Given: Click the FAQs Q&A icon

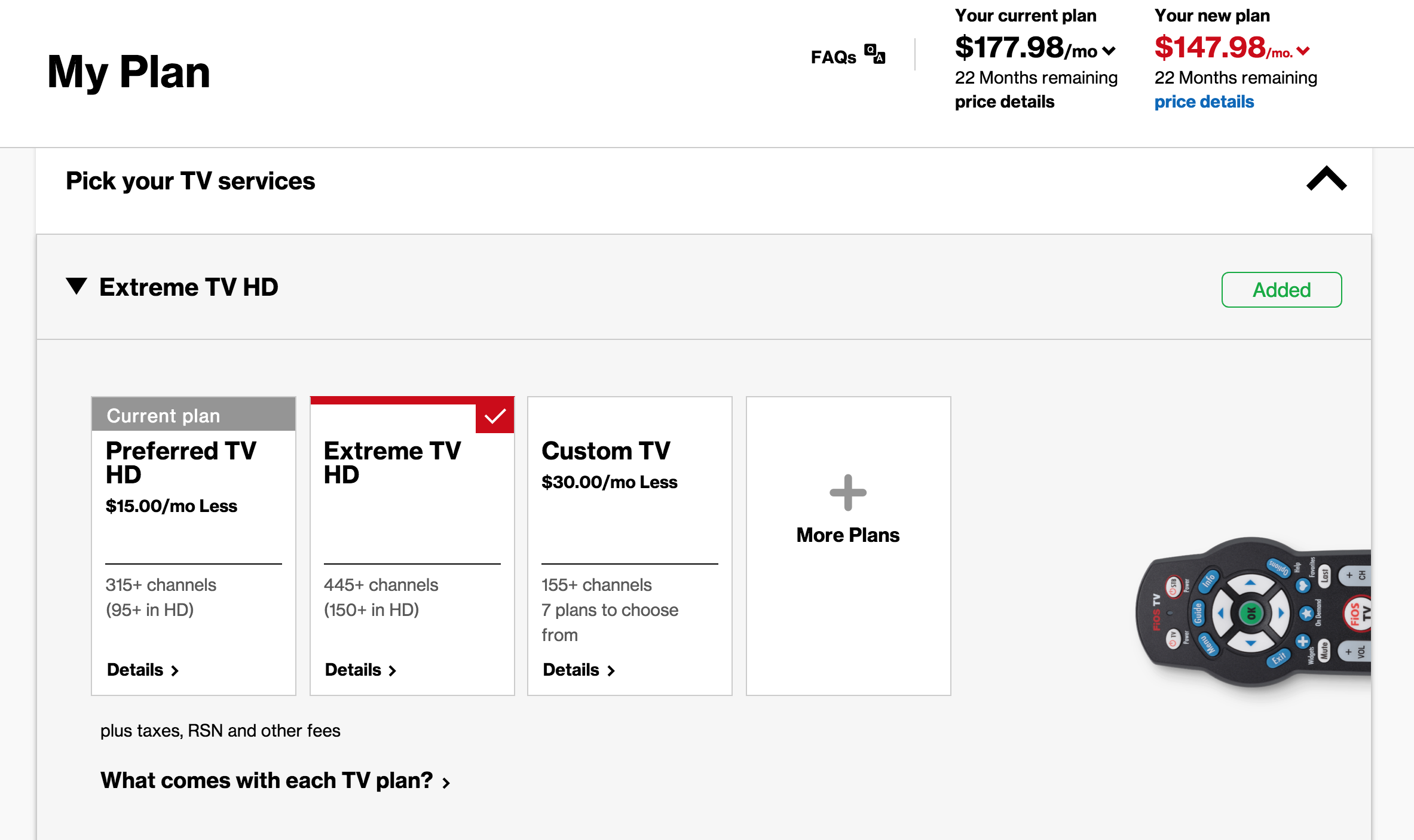Looking at the screenshot, I should pyautogui.click(x=874, y=54).
